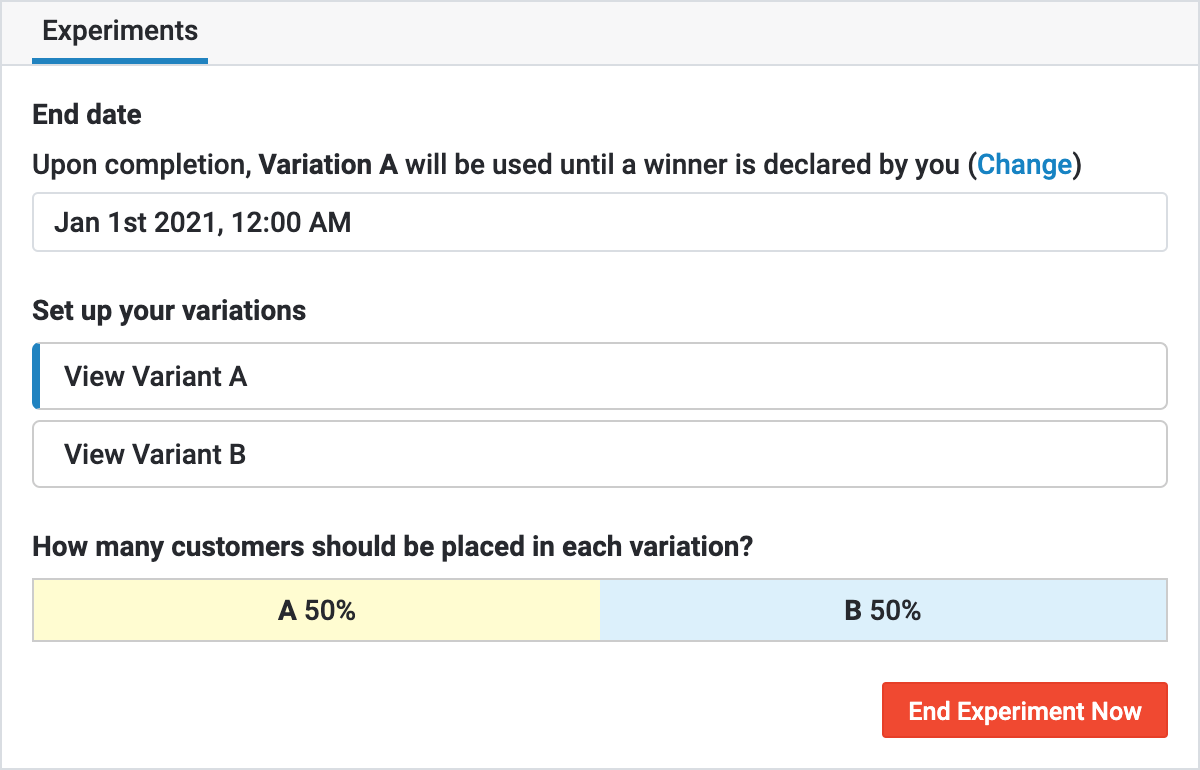This screenshot has height=770, width=1200.
Task: Switch to the Experiments tab
Action: click(120, 31)
